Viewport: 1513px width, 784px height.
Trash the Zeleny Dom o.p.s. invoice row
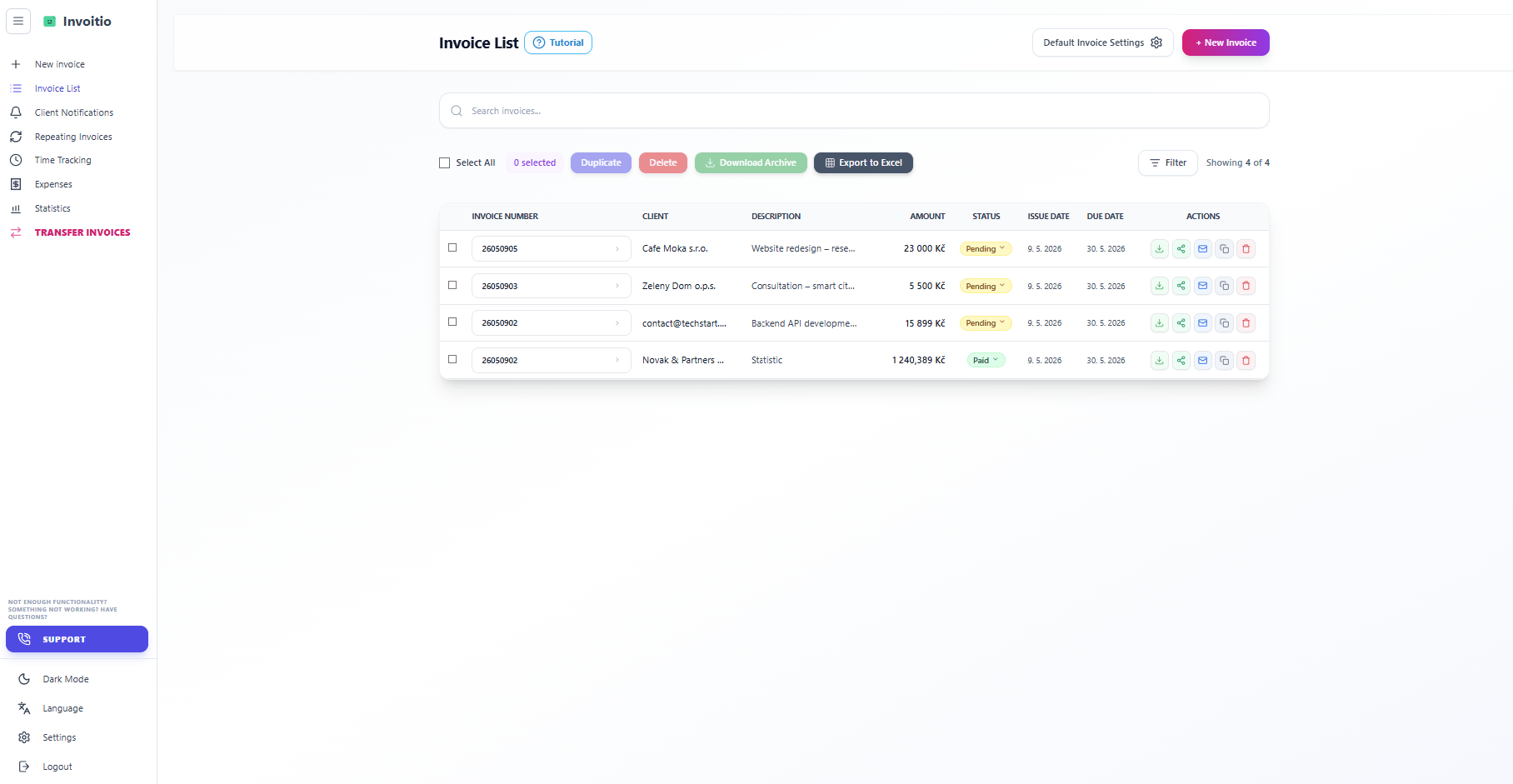pos(1246,286)
